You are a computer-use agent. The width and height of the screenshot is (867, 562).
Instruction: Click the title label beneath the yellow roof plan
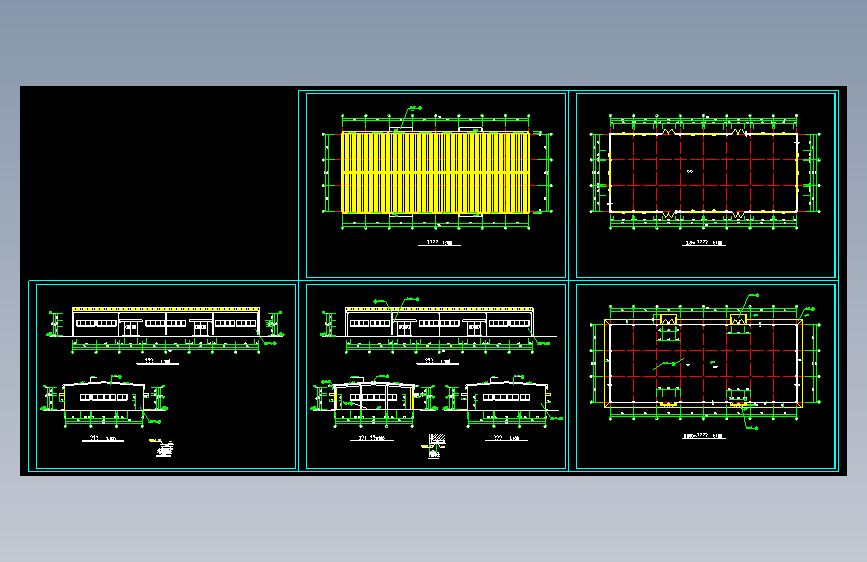point(440,243)
